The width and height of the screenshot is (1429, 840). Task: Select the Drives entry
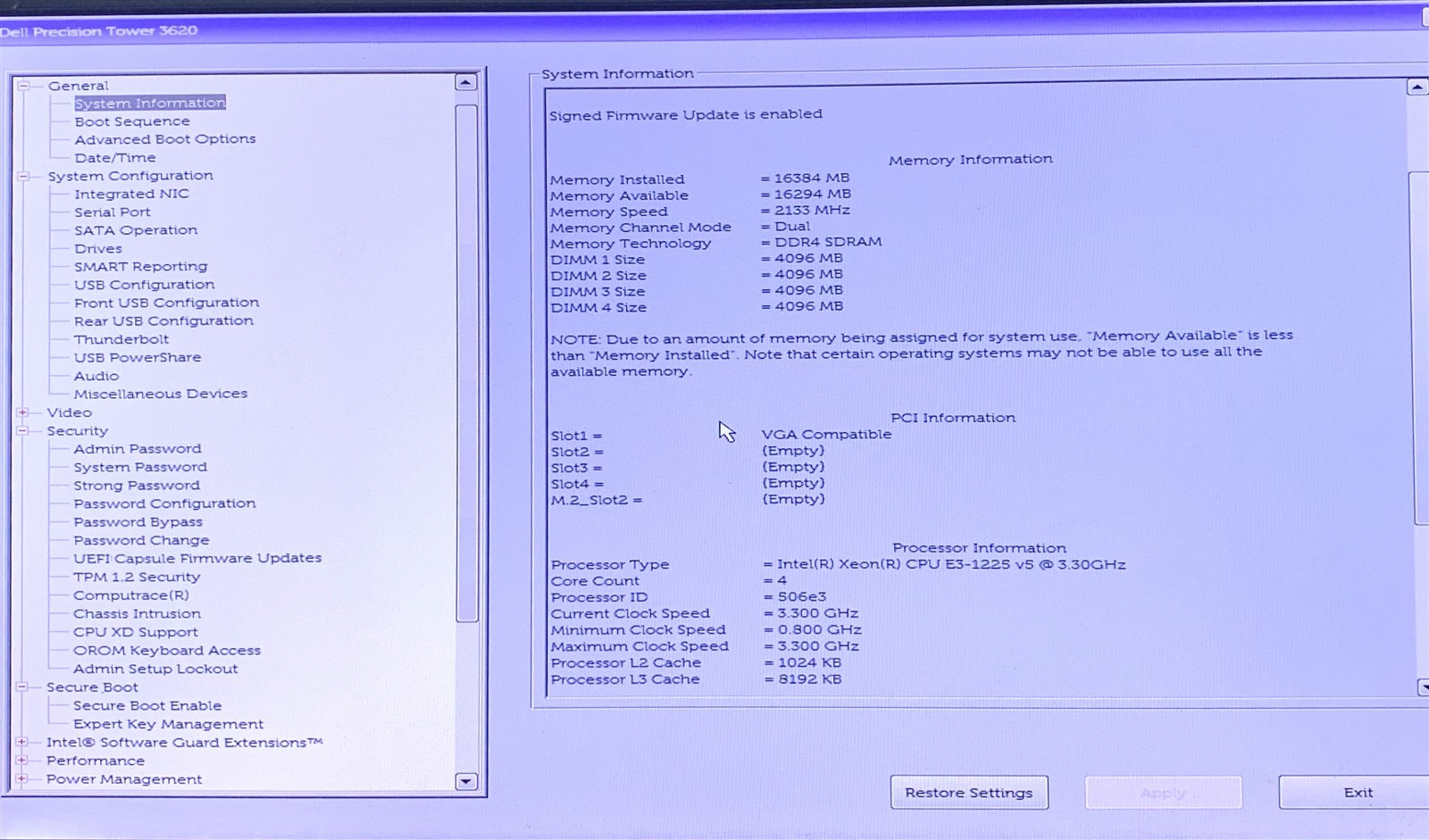tap(98, 249)
